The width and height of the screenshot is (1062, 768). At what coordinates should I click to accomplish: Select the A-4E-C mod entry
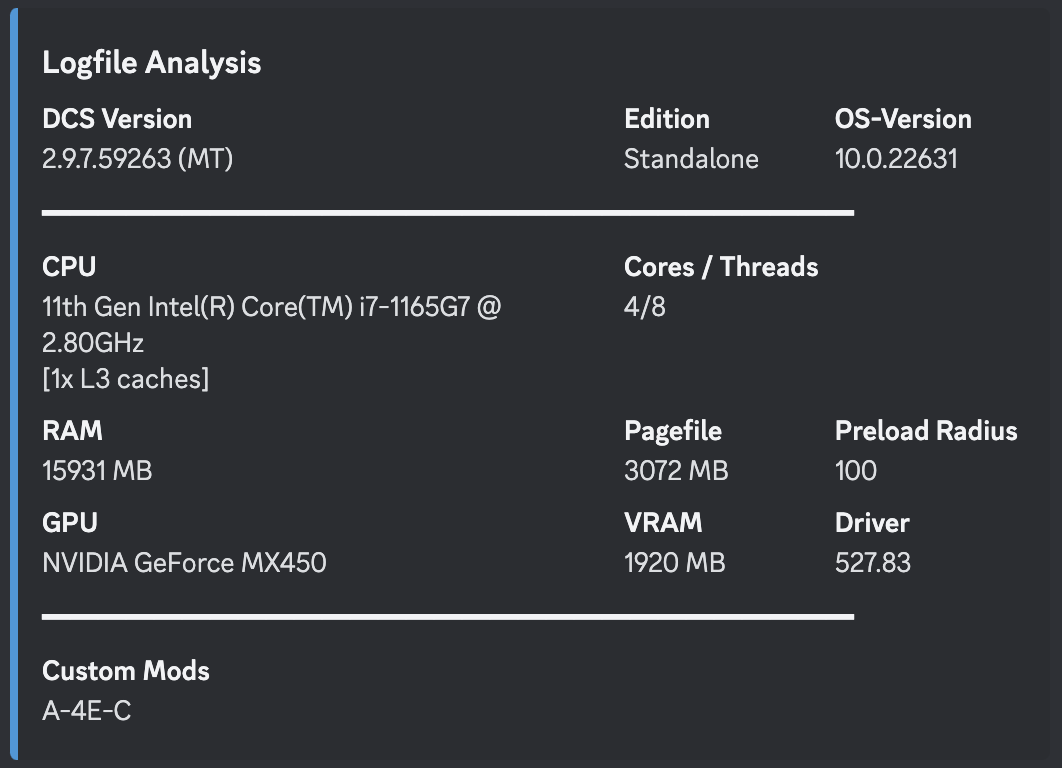tap(87, 711)
